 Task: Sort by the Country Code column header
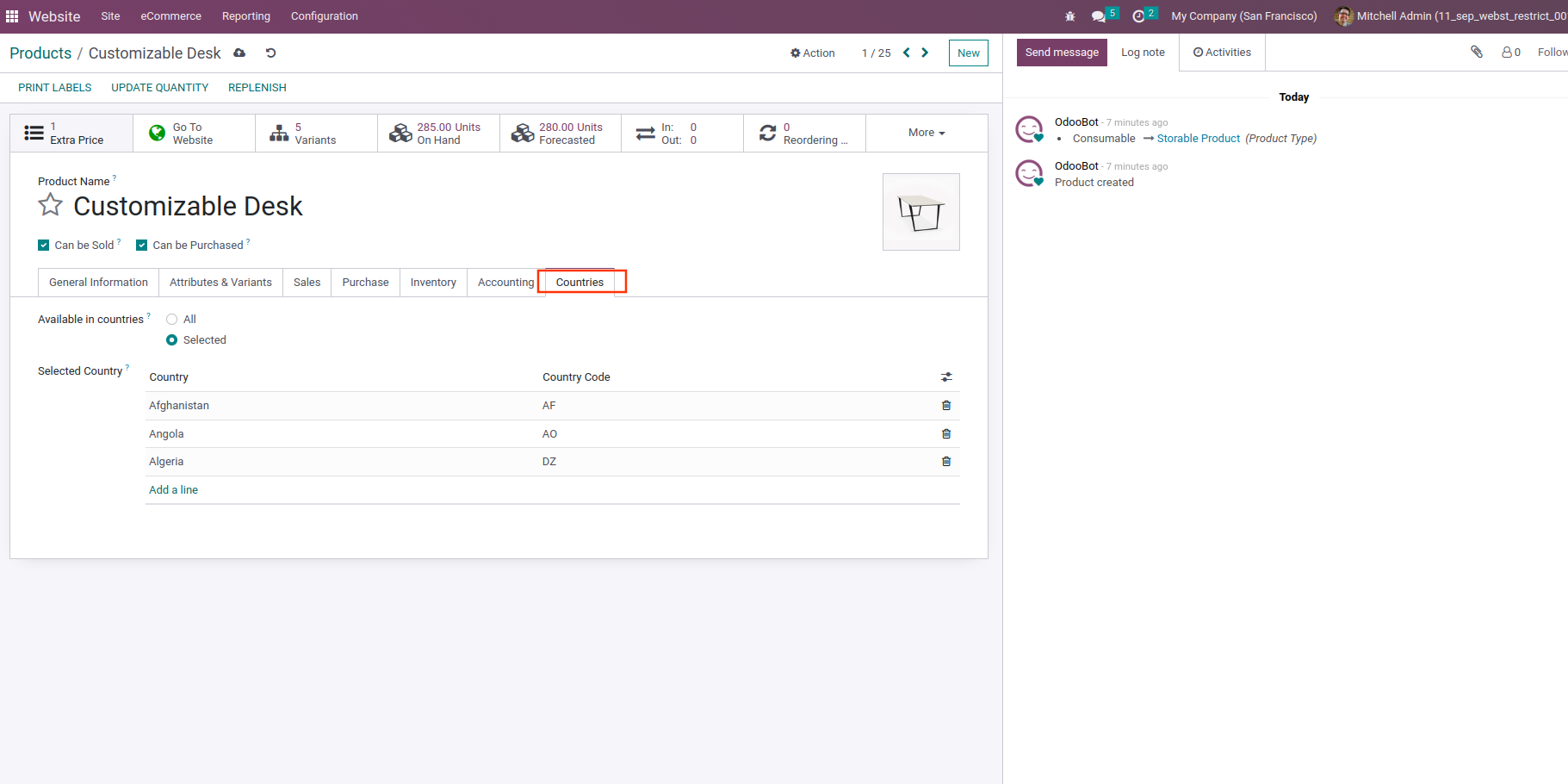[576, 377]
